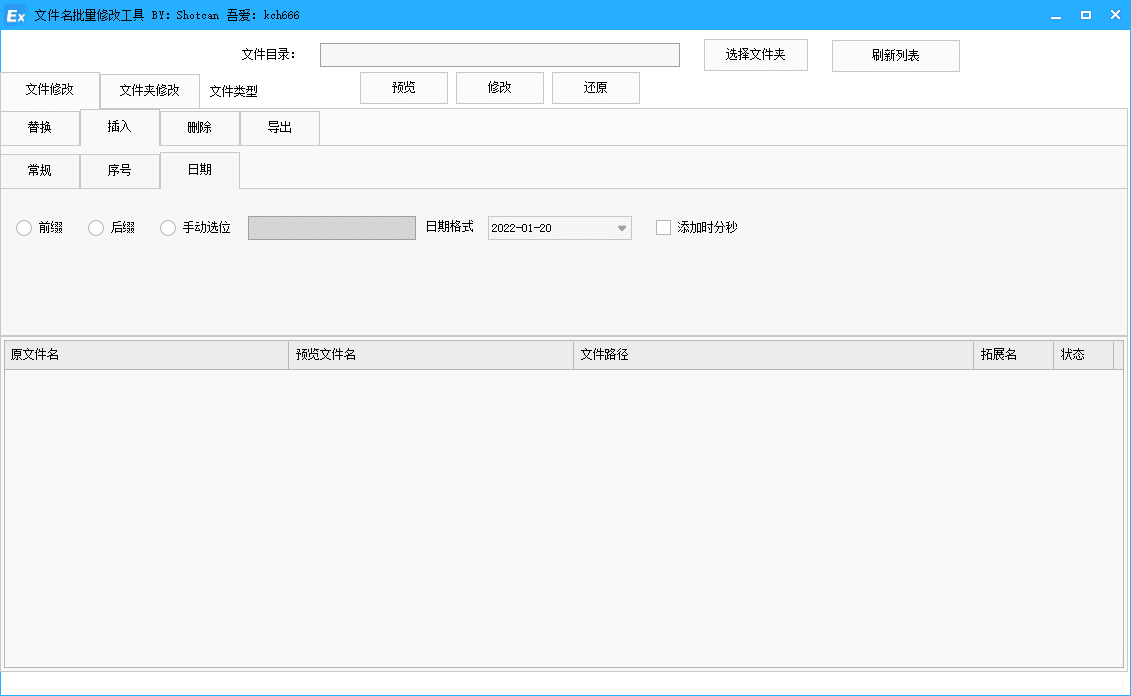Open the 日期格式 dropdown
Image resolution: width=1131 pixels, height=696 pixels.
click(x=560, y=228)
